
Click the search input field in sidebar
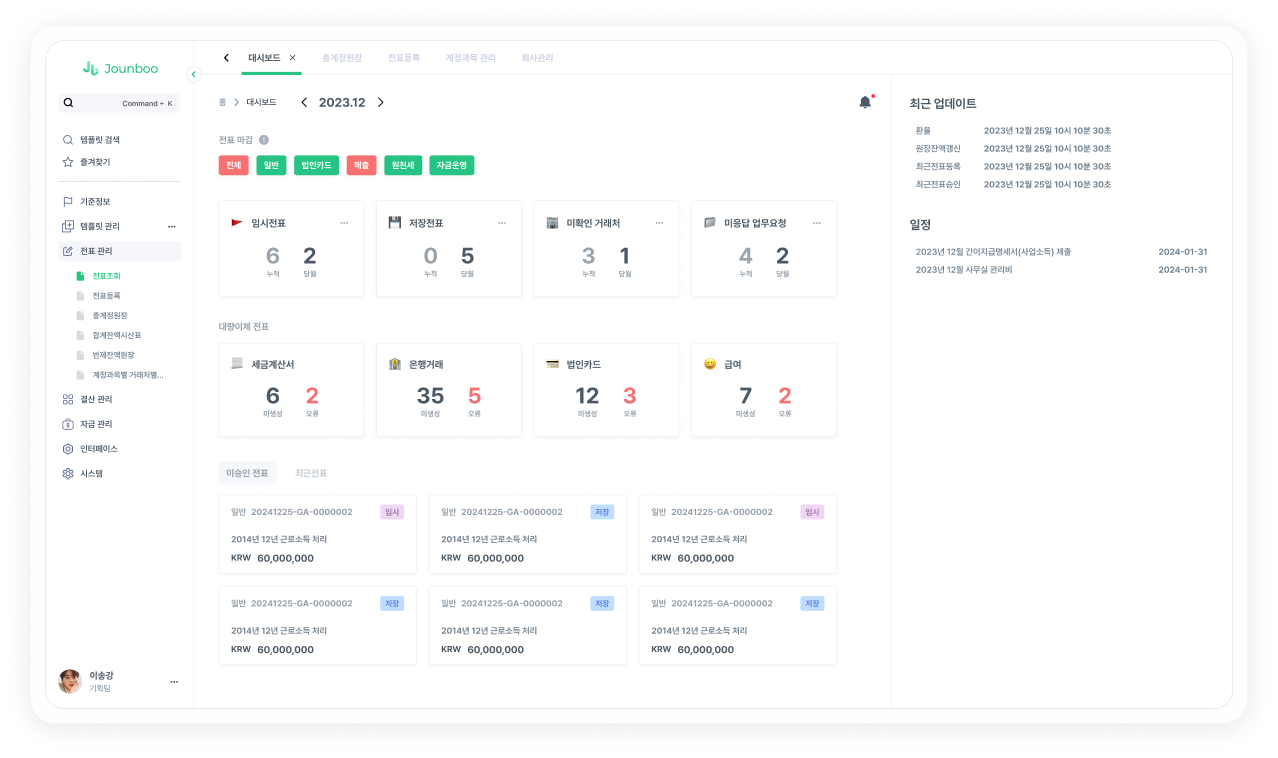tap(119, 103)
